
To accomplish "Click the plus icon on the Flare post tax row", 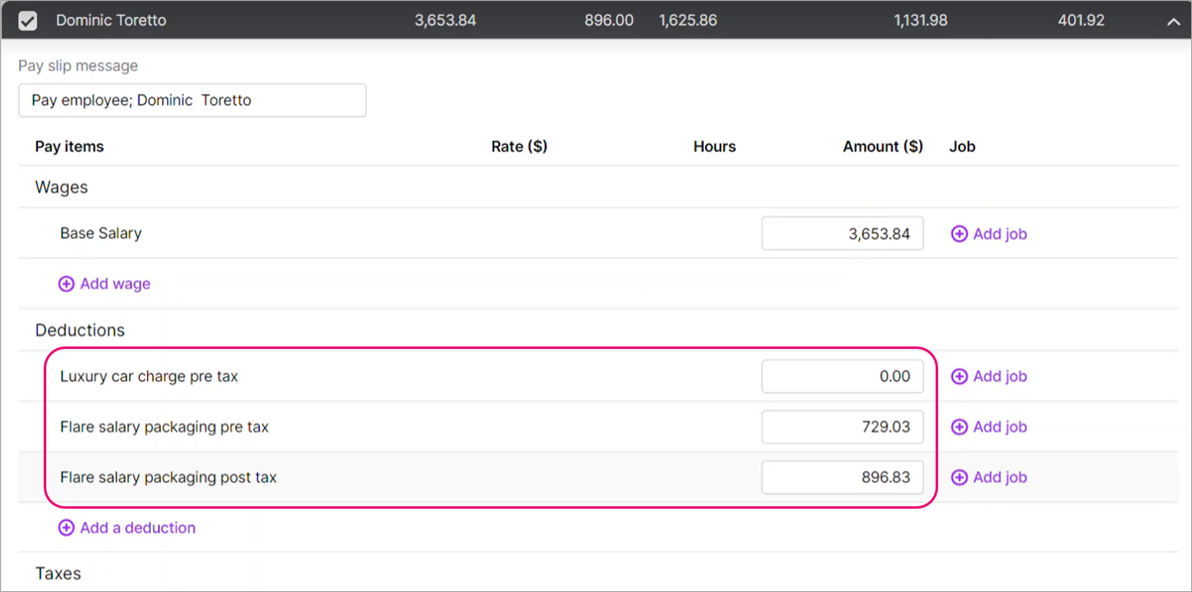I will coord(959,477).
